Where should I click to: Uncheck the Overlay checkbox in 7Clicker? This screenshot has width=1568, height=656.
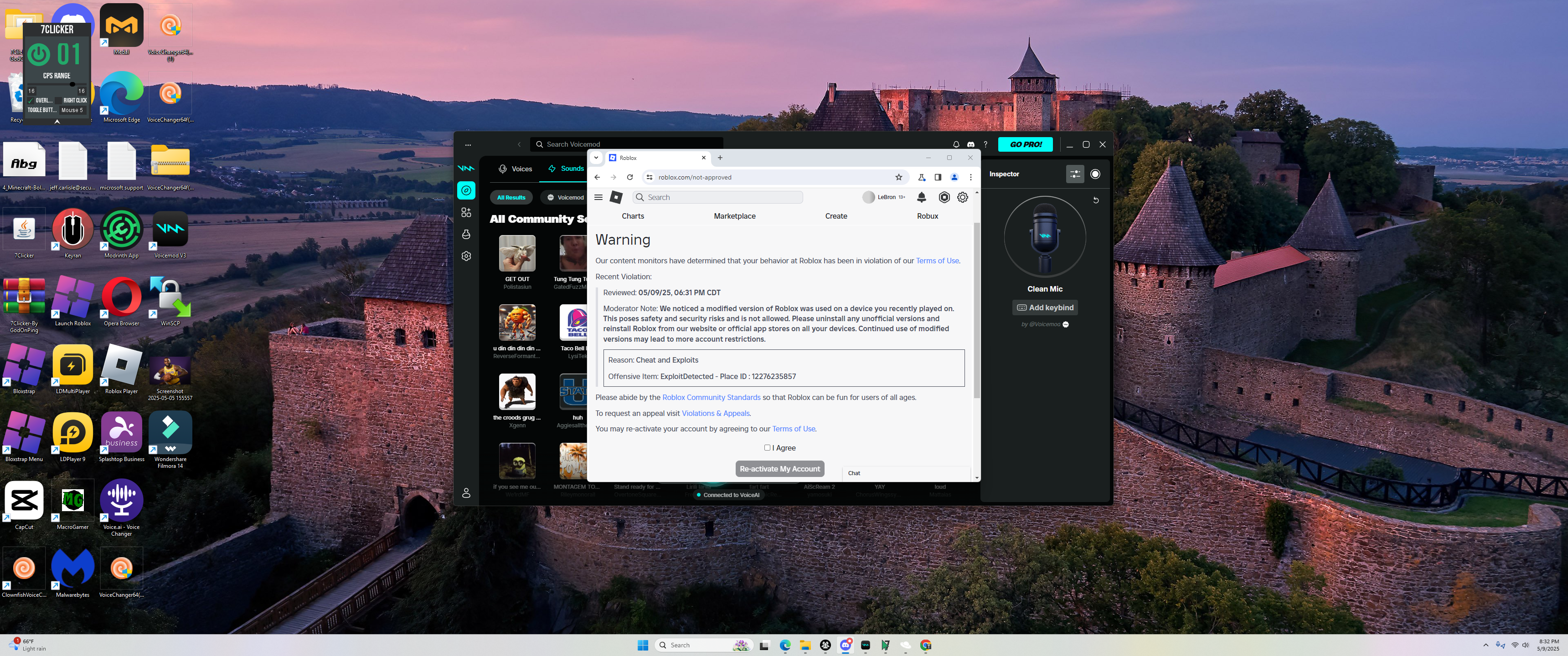point(31,100)
